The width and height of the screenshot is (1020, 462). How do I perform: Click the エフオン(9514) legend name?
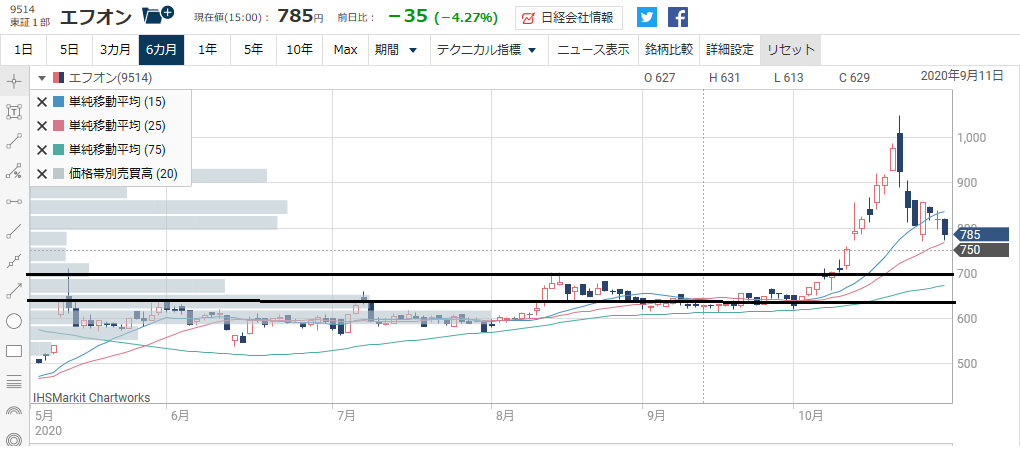click(x=110, y=78)
